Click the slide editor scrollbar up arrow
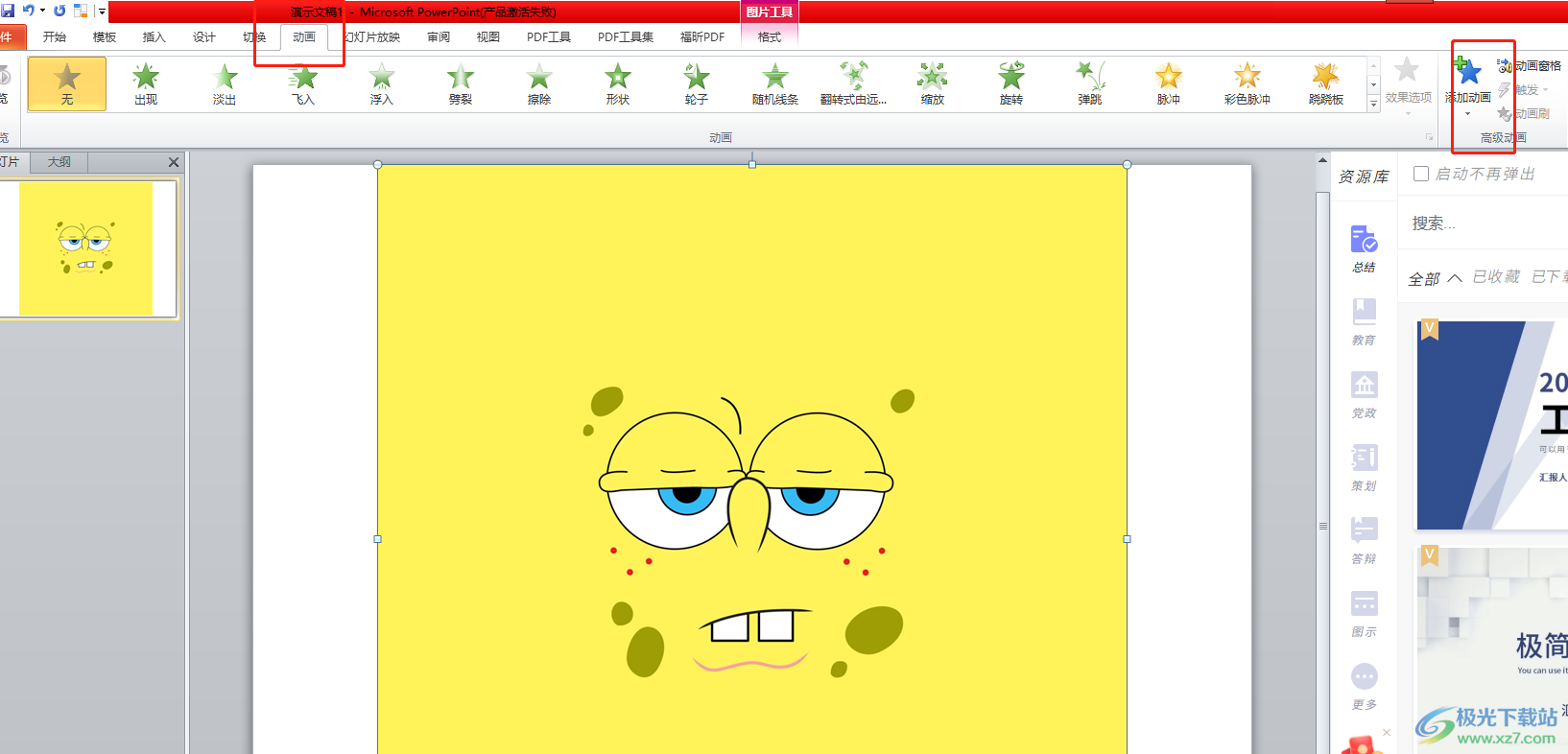The height and width of the screenshot is (754, 1568). point(1322,160)
